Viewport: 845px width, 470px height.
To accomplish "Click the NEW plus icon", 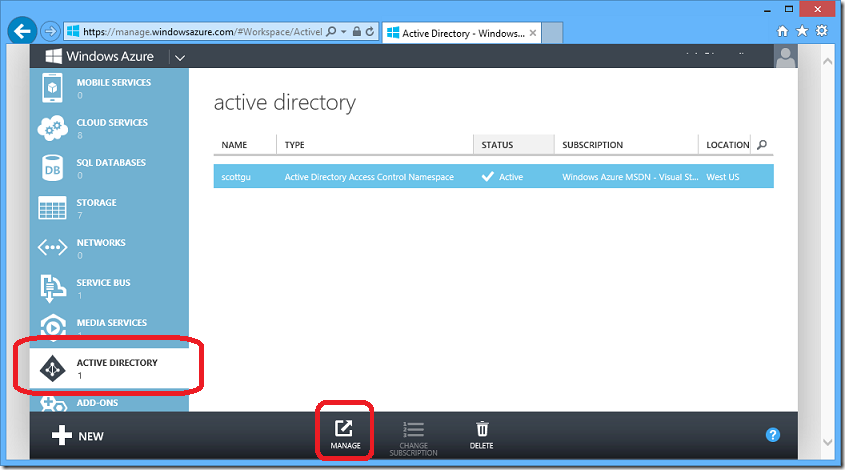I will (61, 435).
